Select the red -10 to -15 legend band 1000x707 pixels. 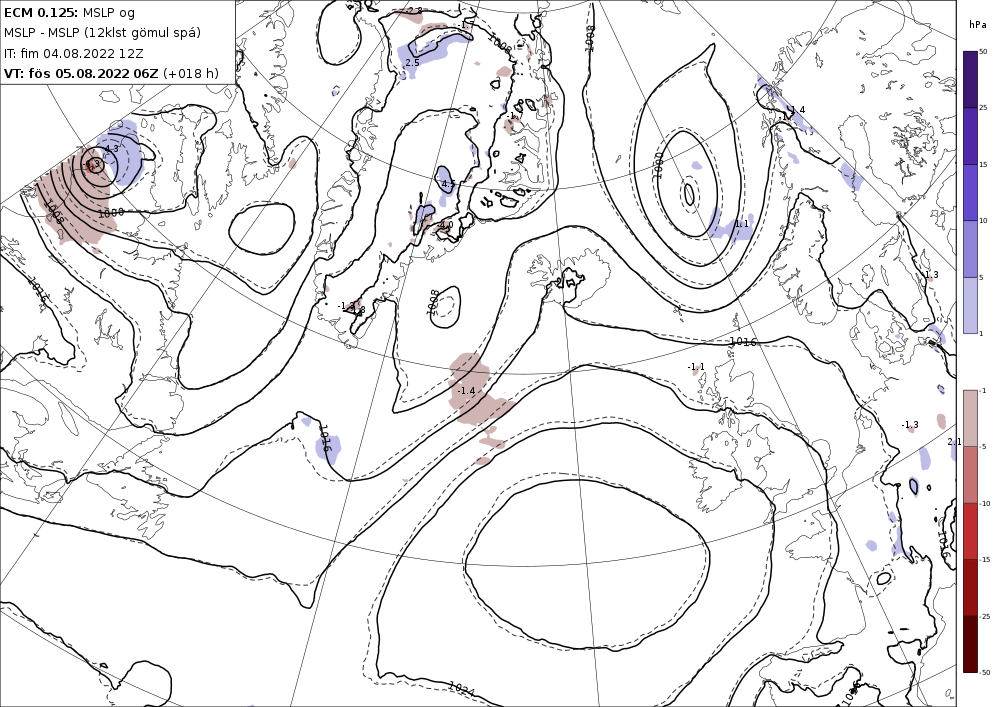pos(970,531)
